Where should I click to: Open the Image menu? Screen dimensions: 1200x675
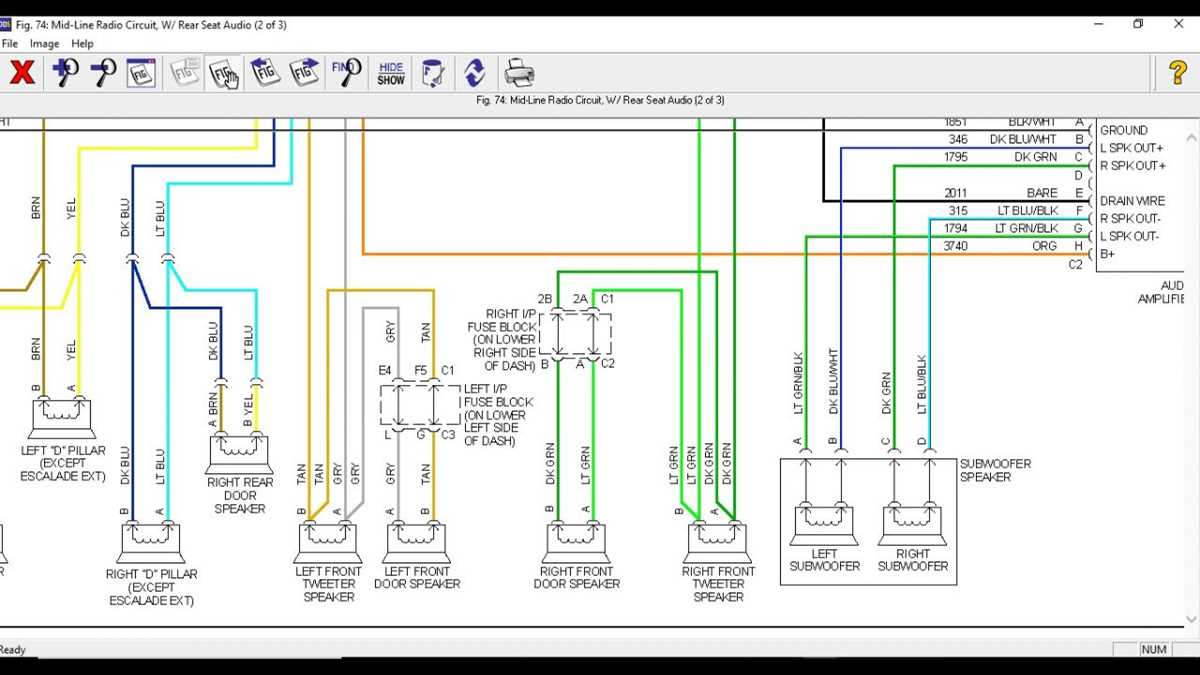tap(44, 44)
